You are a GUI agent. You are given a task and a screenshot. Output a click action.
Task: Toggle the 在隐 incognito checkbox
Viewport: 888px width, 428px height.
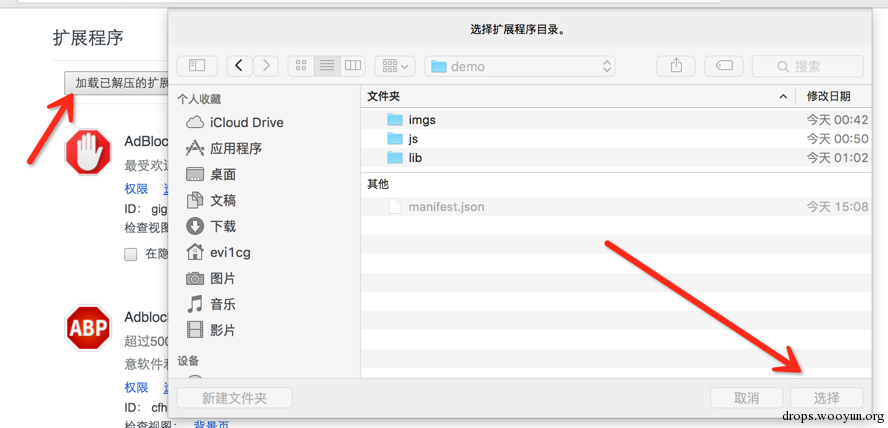click(131, 254)
